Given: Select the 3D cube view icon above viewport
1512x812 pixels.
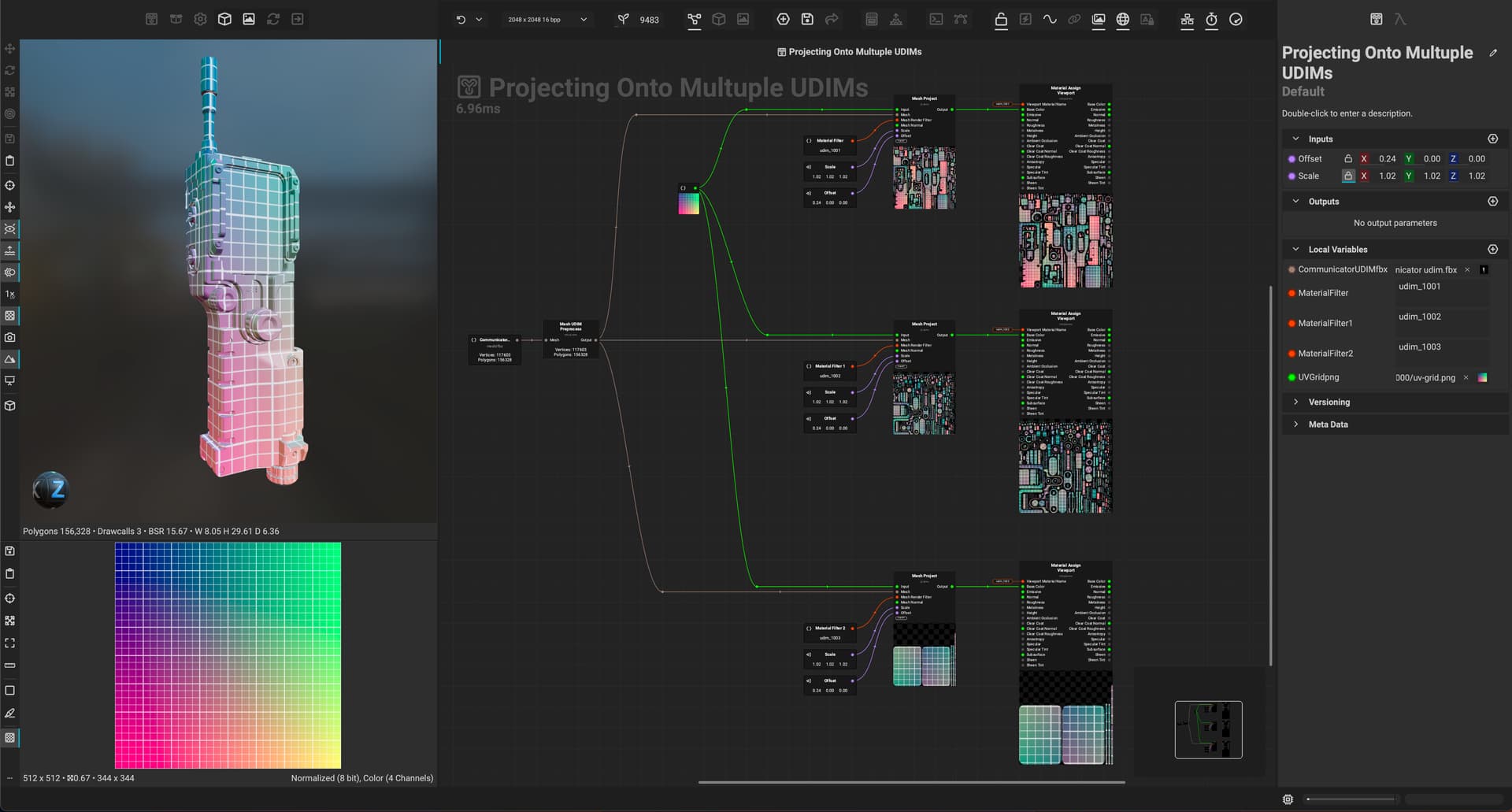Looking at the screenshot, I should pos(224,20).
